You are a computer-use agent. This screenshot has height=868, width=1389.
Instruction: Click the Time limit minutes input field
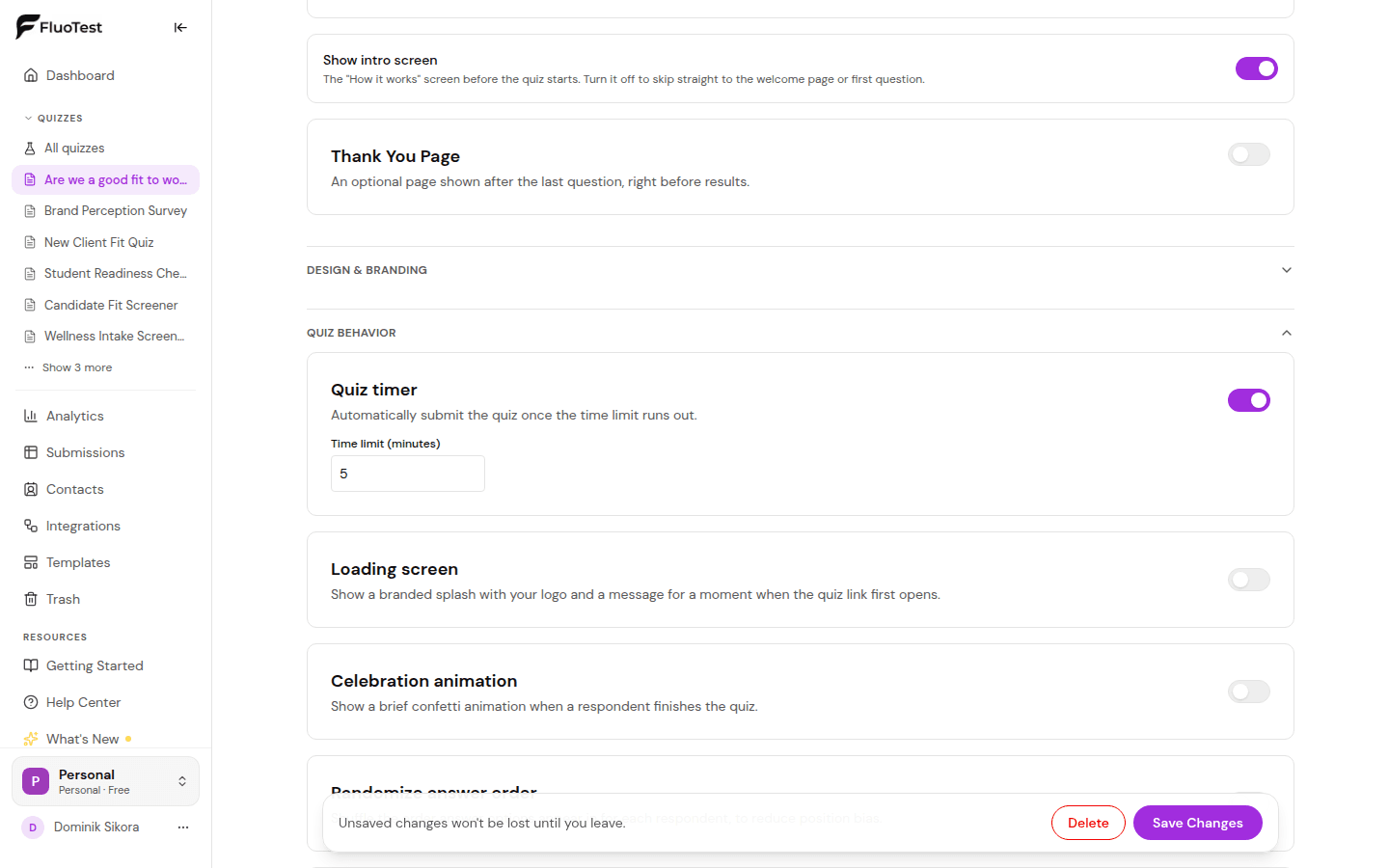(408, 474)
